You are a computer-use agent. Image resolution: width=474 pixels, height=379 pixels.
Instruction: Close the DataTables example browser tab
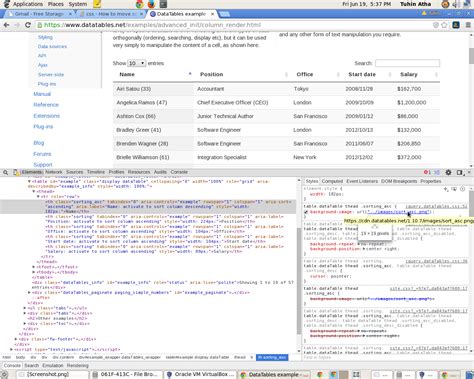[x=212, y=14]
